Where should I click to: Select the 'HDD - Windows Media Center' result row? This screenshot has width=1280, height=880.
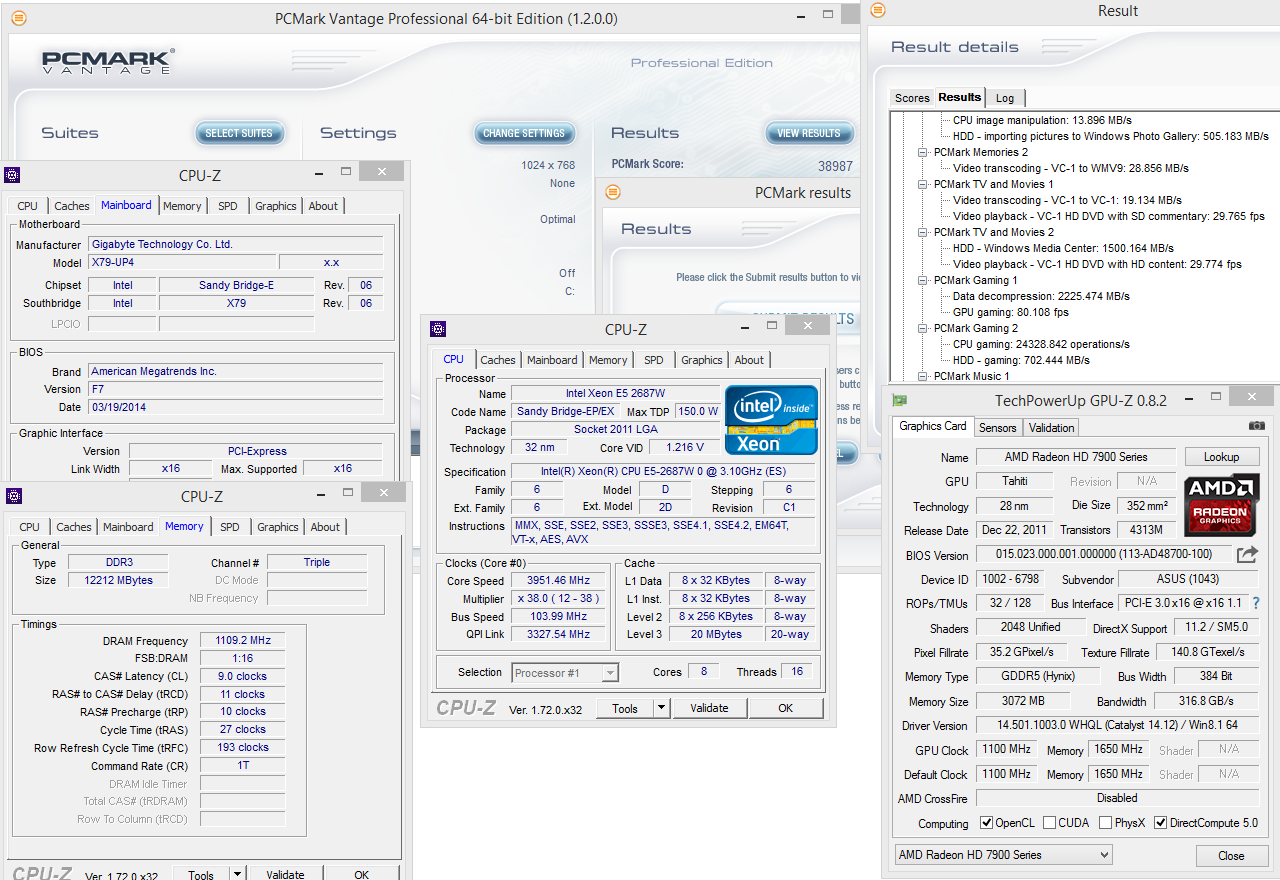coord(1063,248)
